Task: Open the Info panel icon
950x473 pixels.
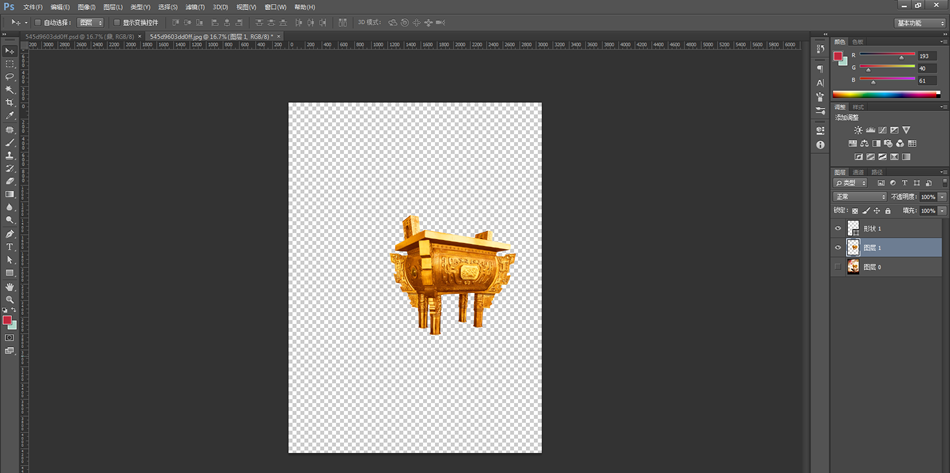Action: tap(821, 145)
